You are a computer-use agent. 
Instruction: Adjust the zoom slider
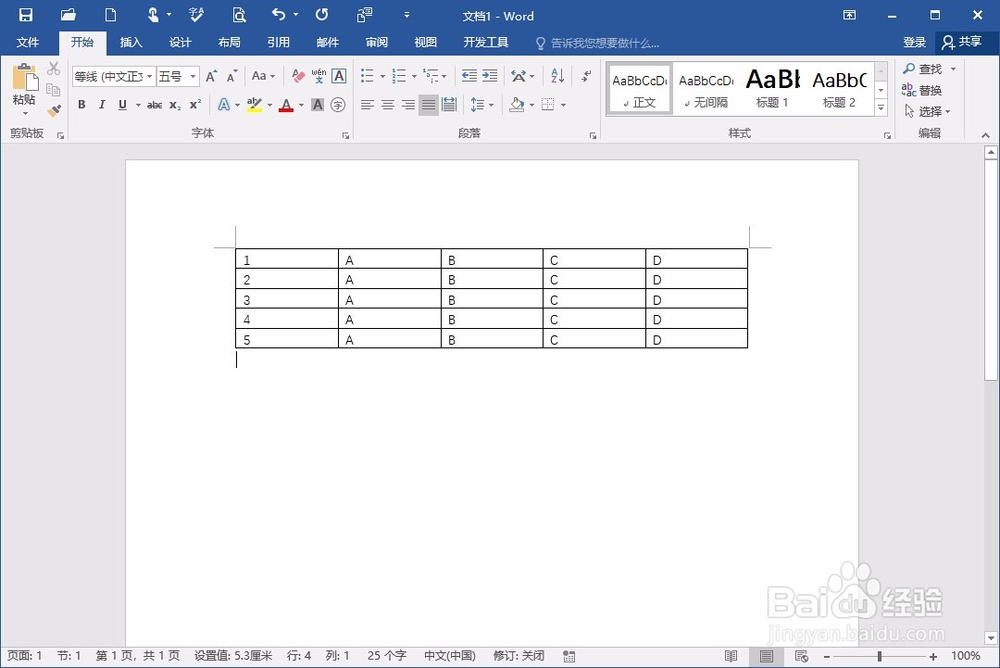pos(879,656)
